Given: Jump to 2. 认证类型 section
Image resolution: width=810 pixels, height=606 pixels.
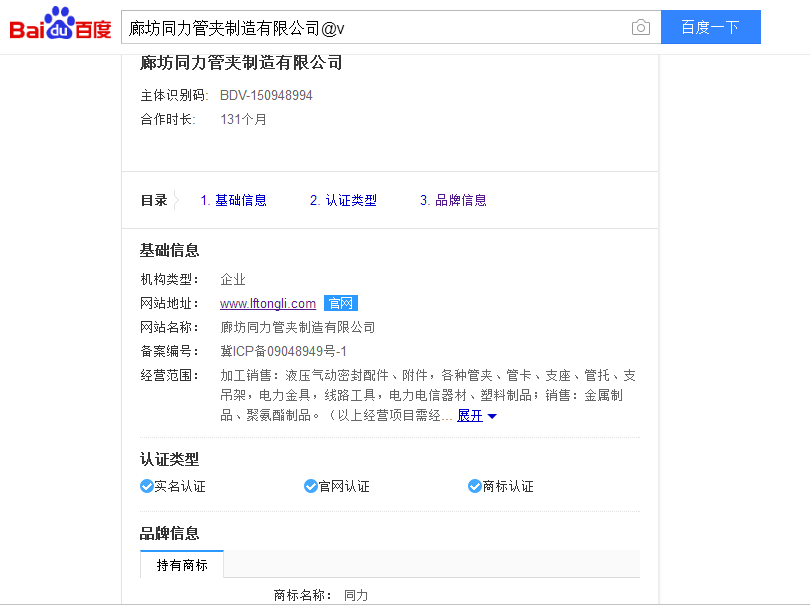Looking at the screenshot, I should click(x=343, y=200).
